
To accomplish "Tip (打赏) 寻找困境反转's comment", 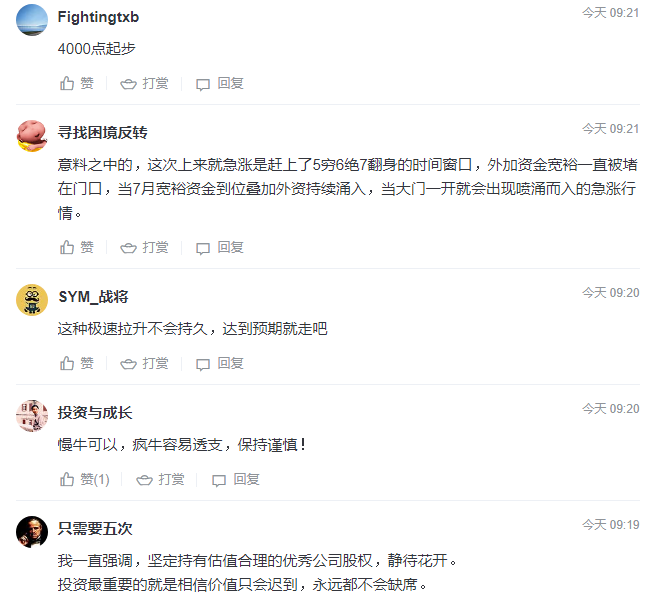I will [x=144, y=247].
